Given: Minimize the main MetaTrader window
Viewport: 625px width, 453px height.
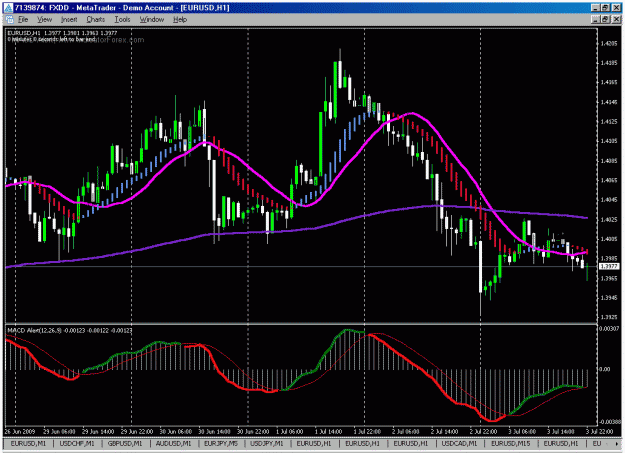Looking at the screenshot, I should (595, 8).
